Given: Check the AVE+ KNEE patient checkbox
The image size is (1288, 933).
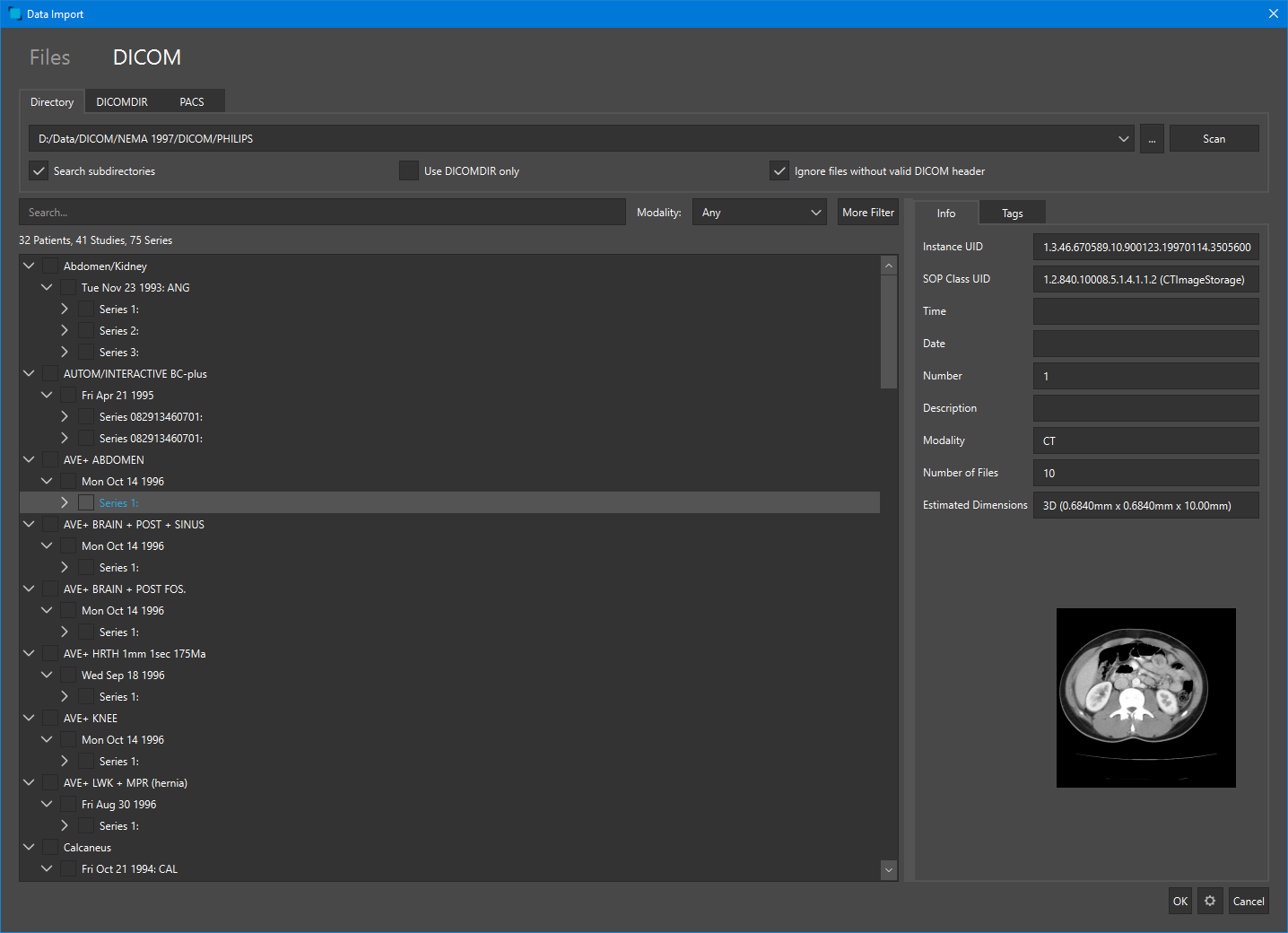Looking at the screenshot, I should pyautogui.click(x=50, y=718).
